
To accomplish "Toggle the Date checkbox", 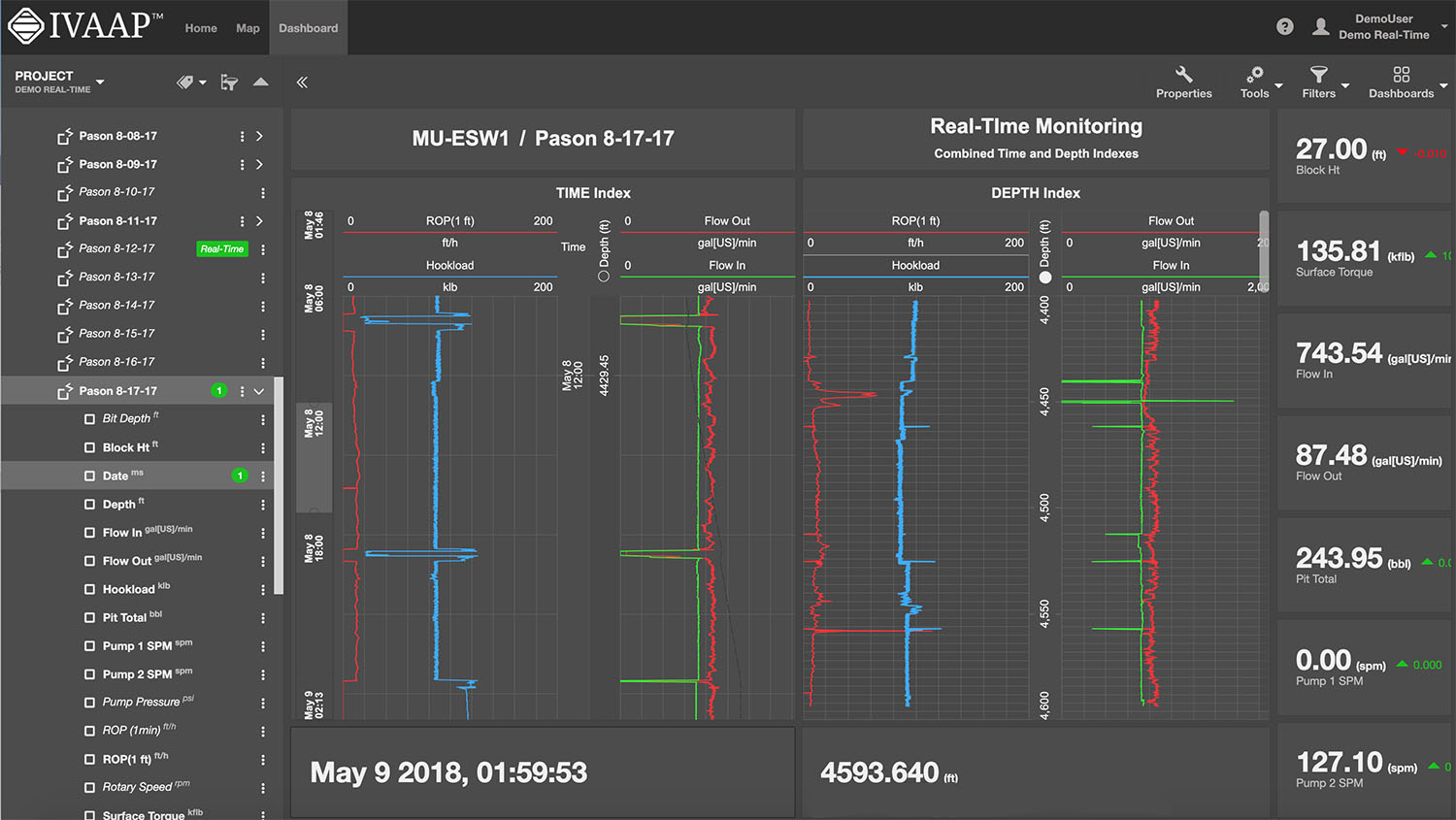I will tap(90, 476).
